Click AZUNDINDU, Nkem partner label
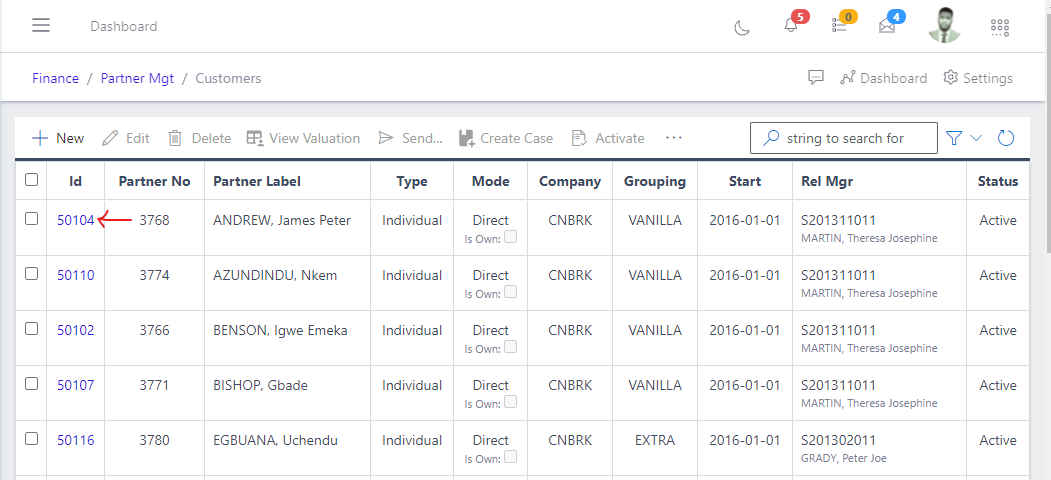Viewport: 1051px width, 480px height. 275,275
